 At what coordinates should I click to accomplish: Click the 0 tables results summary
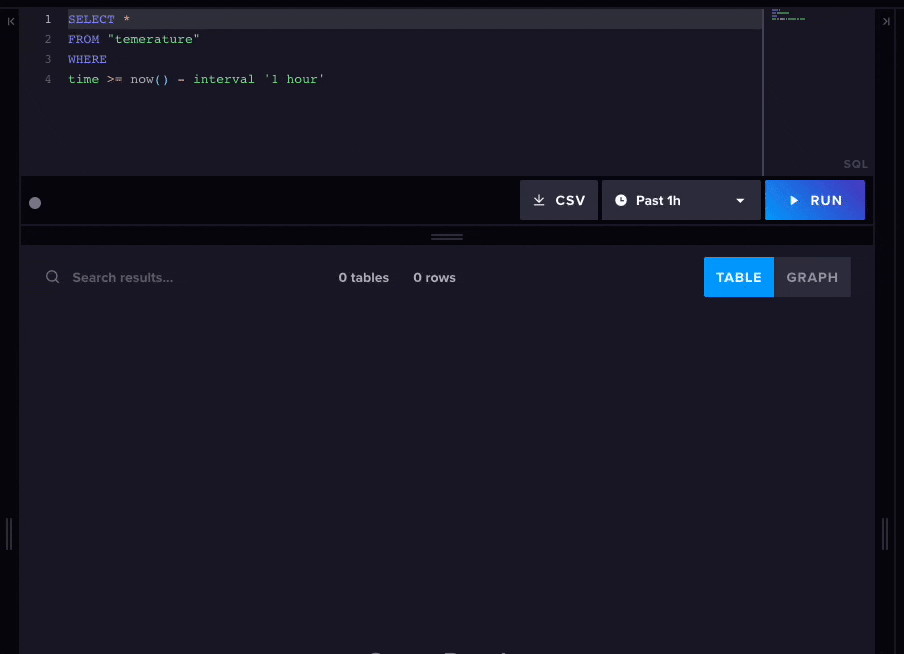click(x=363, y=277)
